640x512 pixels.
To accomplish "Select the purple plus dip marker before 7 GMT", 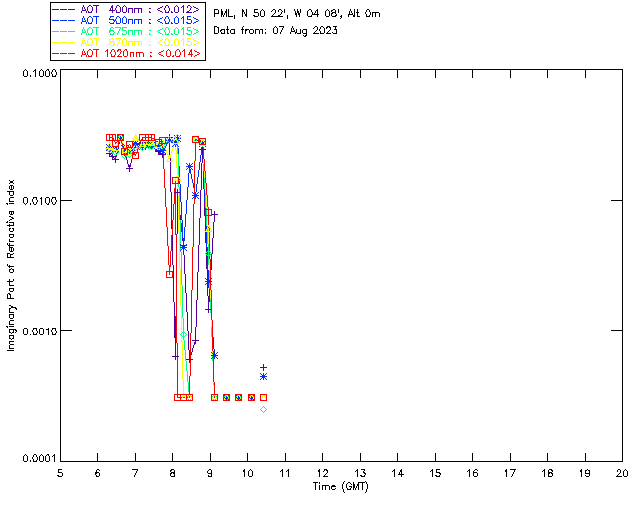I will pos(129,168).
